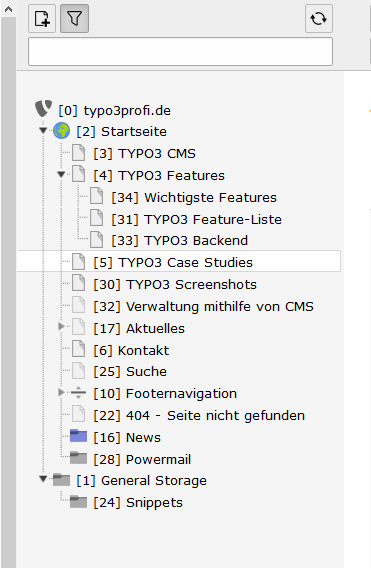This screenshot has height=568, width=371.
Task: Click page icon of 404 - Seite nicht gefunden
Action: click(78, 414)
